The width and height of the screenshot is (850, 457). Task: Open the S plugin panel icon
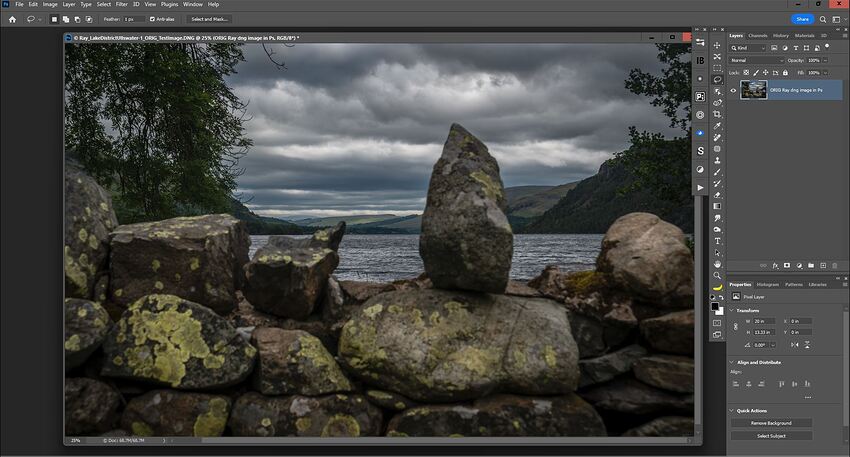700,151
